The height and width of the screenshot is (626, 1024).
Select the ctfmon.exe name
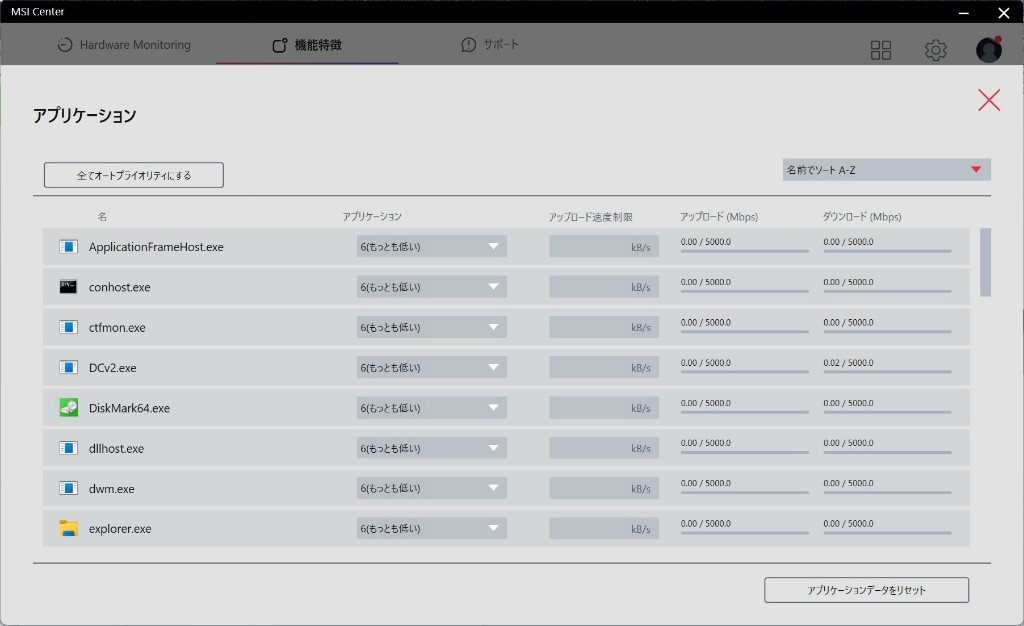tap(117, 328)
